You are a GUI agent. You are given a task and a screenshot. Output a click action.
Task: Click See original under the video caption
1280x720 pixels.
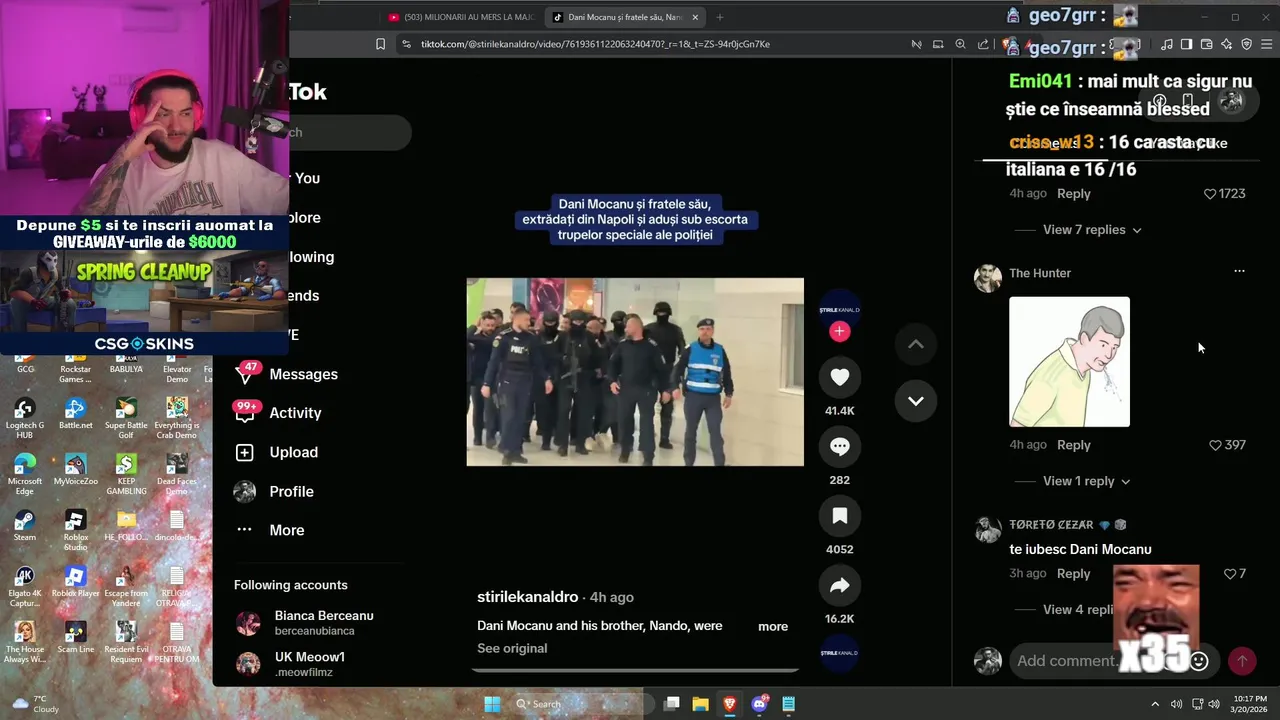[x=512, y=648]
